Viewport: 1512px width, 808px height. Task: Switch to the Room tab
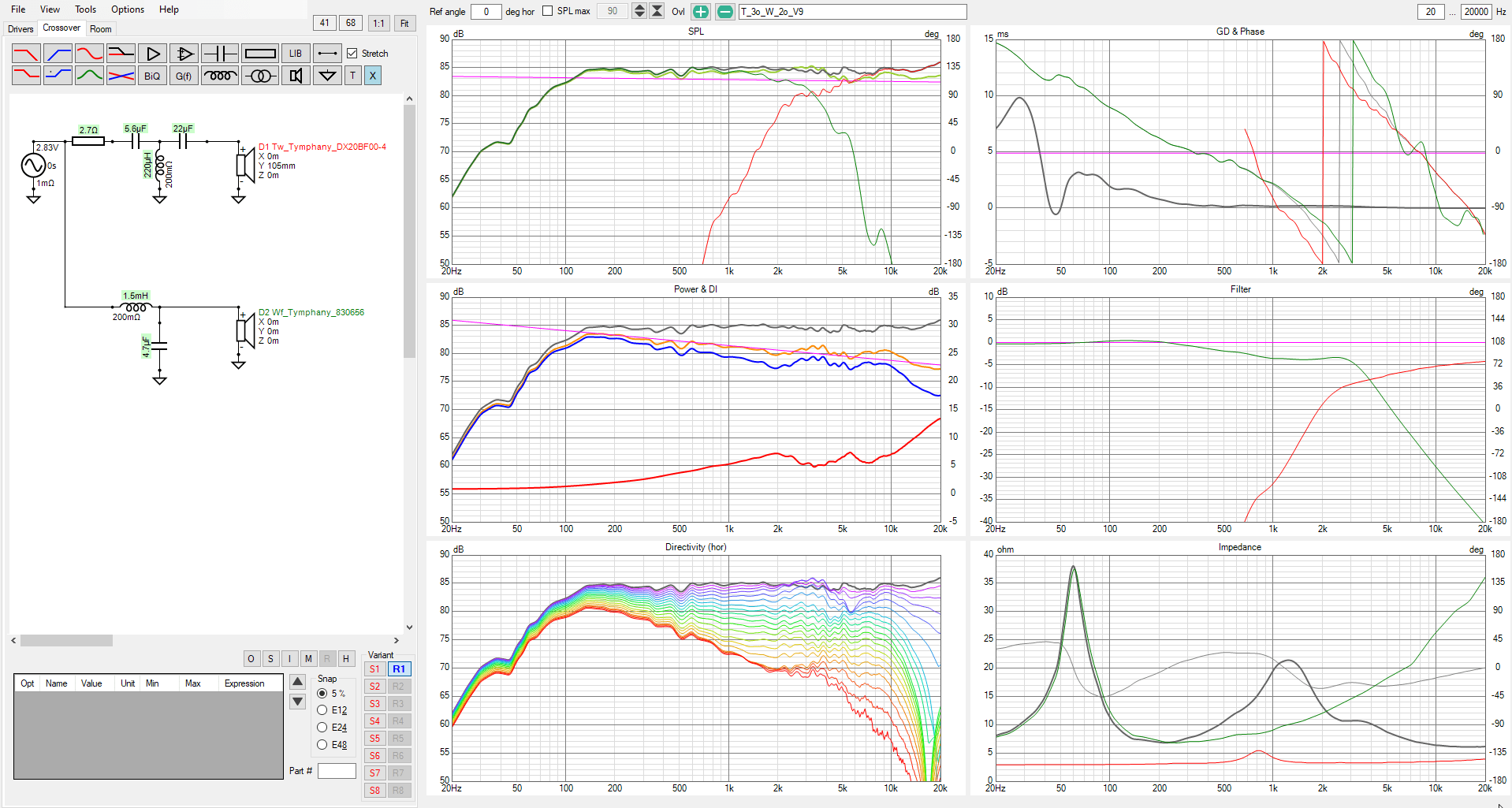[x=101, y=29]
